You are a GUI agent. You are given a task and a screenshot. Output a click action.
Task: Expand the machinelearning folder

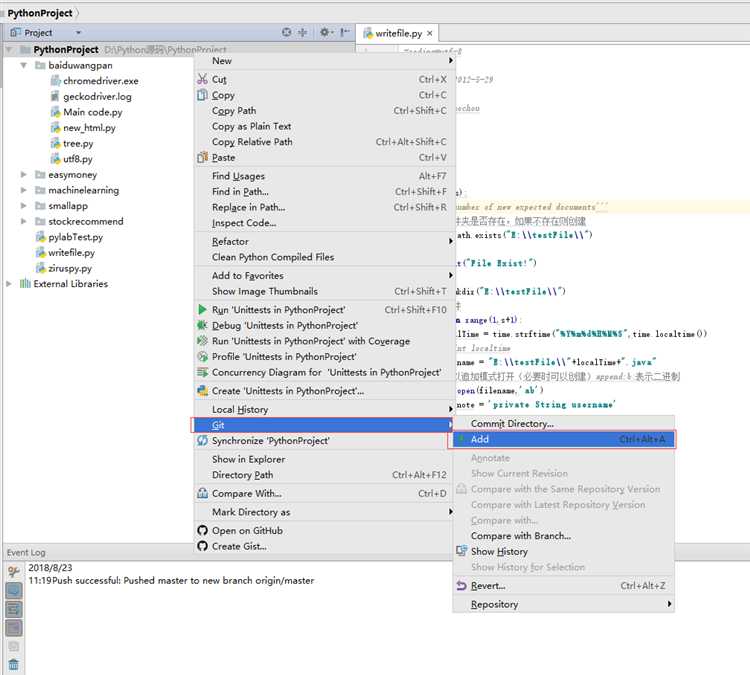pyautogui.click(x=23, y=190)
